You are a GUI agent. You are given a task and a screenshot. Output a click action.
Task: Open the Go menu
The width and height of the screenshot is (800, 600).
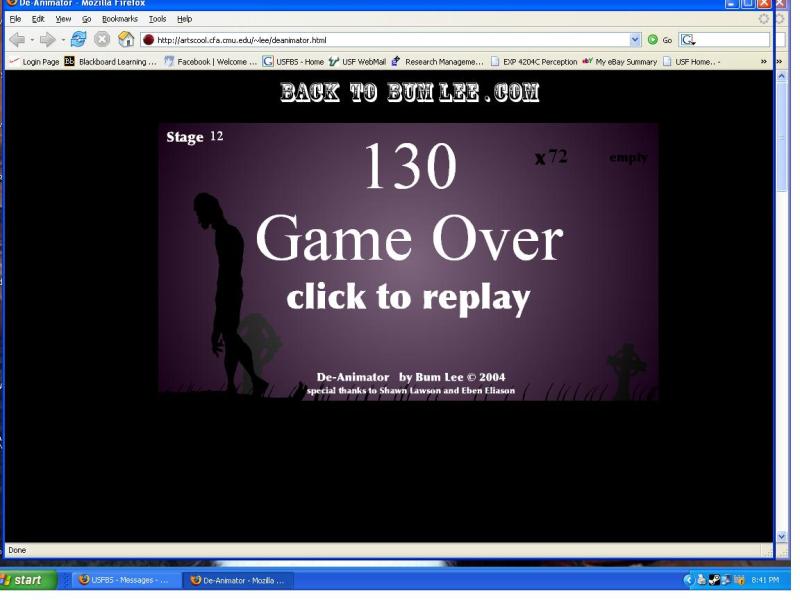tap(87, 19)
